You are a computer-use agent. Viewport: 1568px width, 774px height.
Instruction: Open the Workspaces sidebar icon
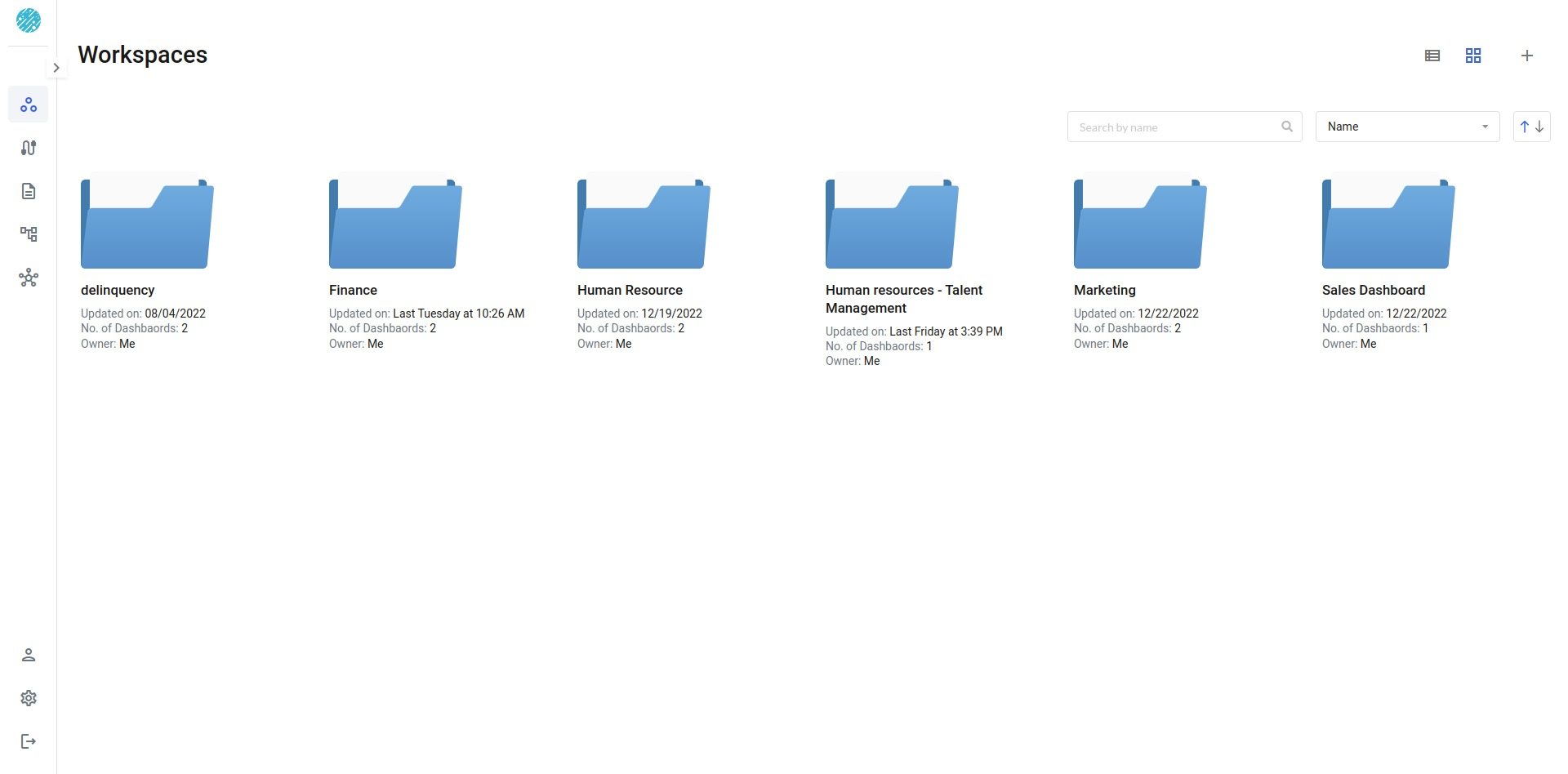click(29, 105)
